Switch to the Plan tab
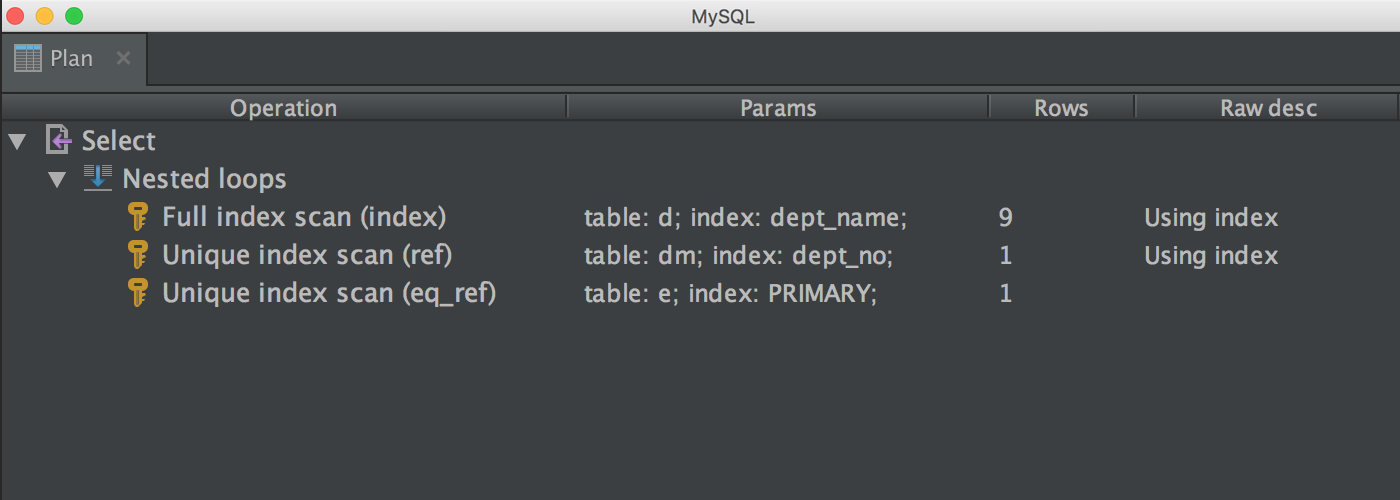 click(x=74, y=59)
